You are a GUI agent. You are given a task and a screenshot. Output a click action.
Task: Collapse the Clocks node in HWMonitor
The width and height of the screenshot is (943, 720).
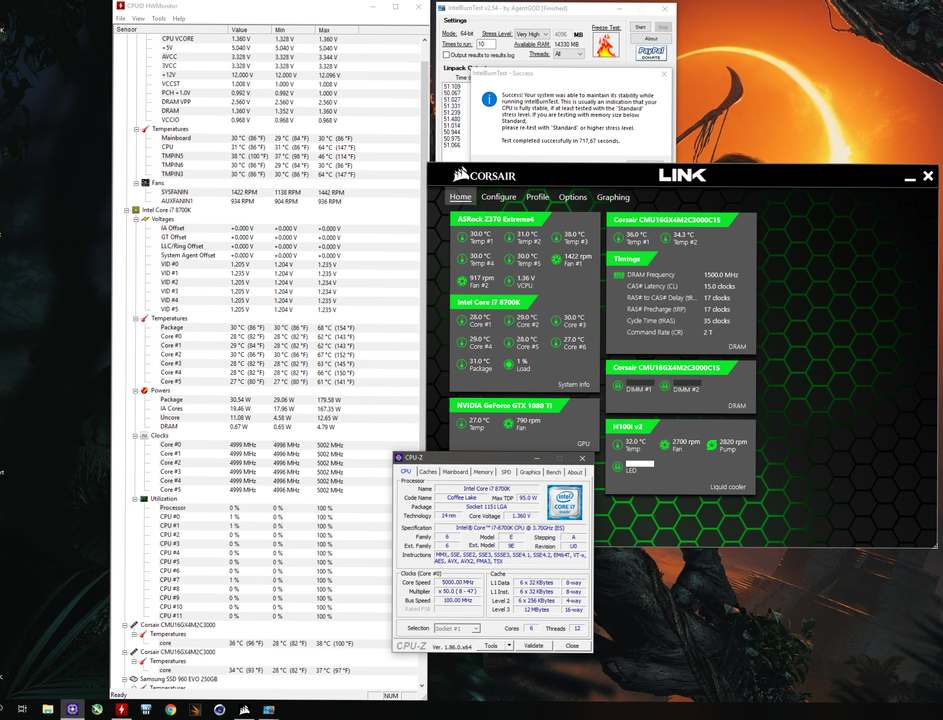136,436
